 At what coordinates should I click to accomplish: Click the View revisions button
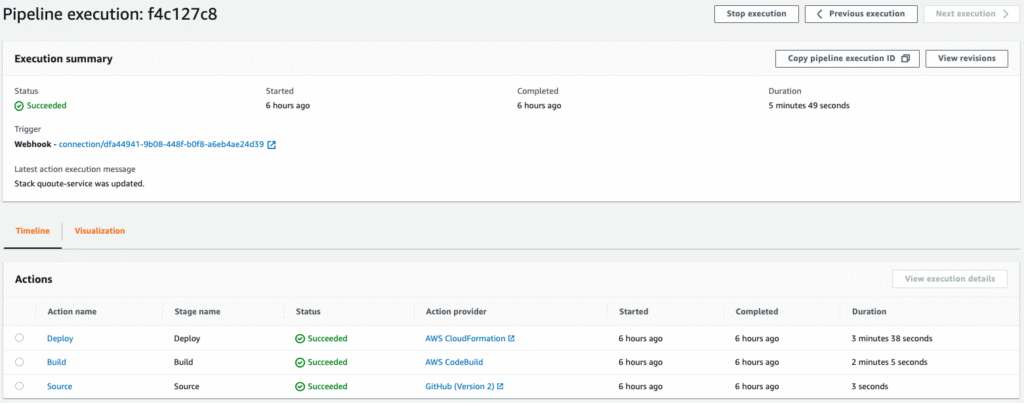966,59
